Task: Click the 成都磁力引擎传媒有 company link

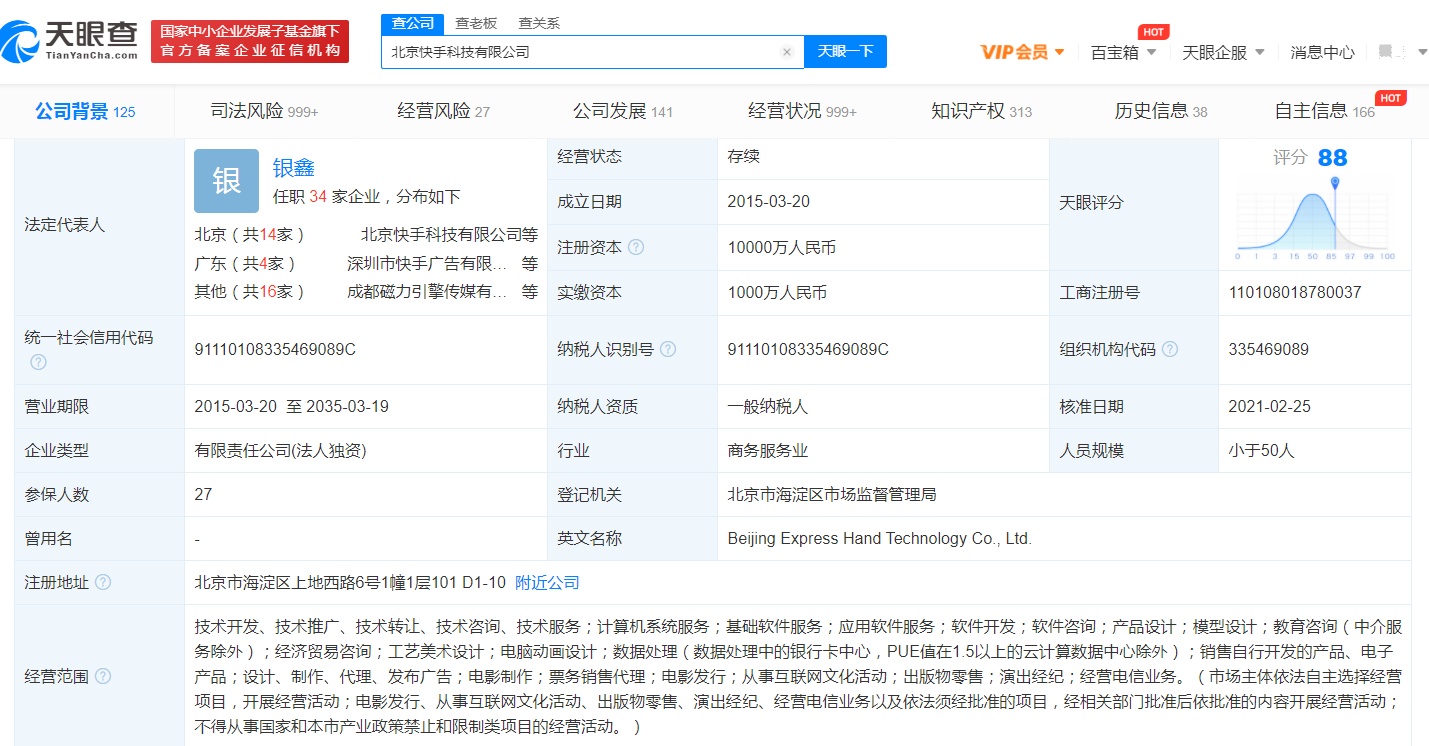Action: 427,291
